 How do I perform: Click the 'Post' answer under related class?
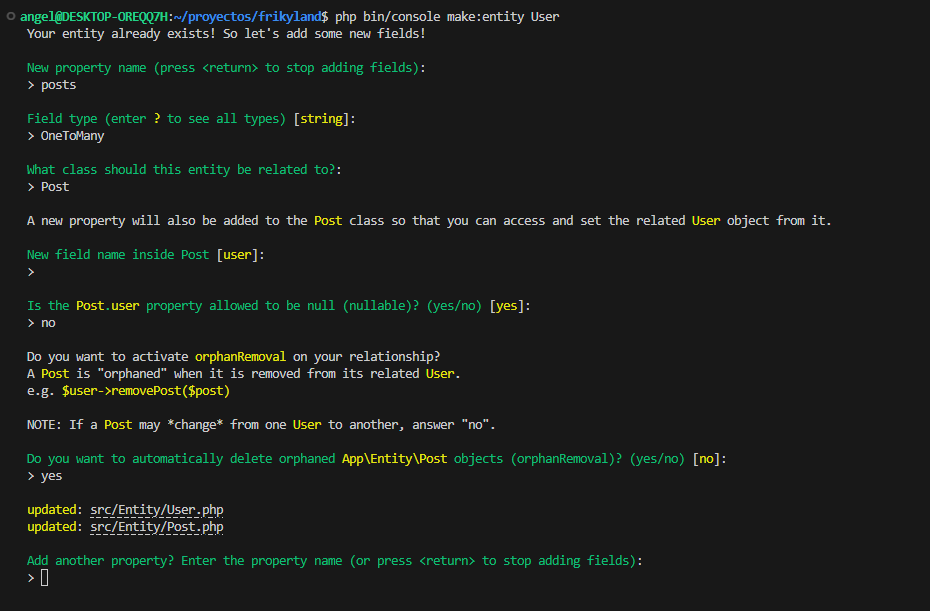click(55, 187)
